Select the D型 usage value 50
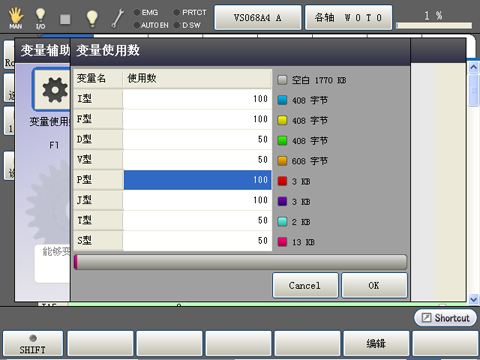This screenshot has width=480, height=360. click(197, 140)
